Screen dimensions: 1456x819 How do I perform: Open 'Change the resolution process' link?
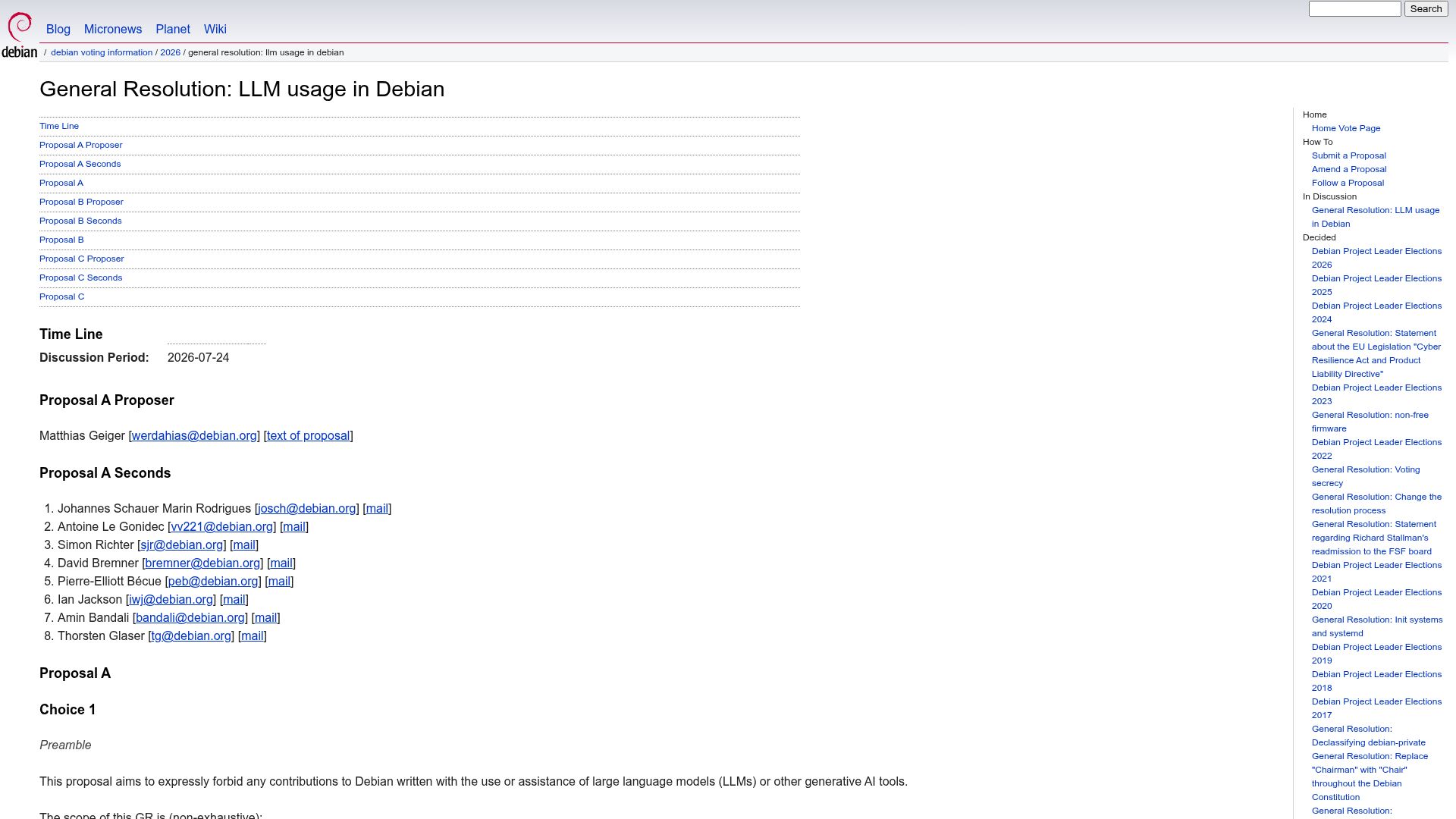(x=1376, y=504)
